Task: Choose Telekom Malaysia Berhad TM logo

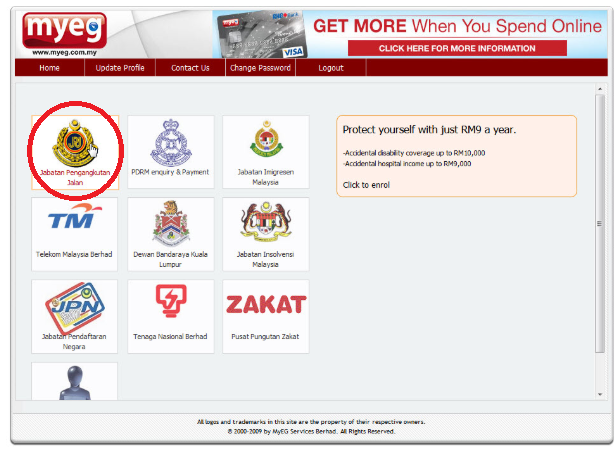Action: (x=75, y=217)
